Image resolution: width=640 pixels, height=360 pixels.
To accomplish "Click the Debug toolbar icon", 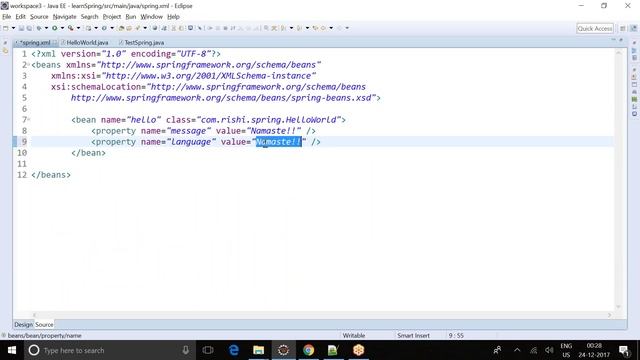I will (x=39, y=28).
